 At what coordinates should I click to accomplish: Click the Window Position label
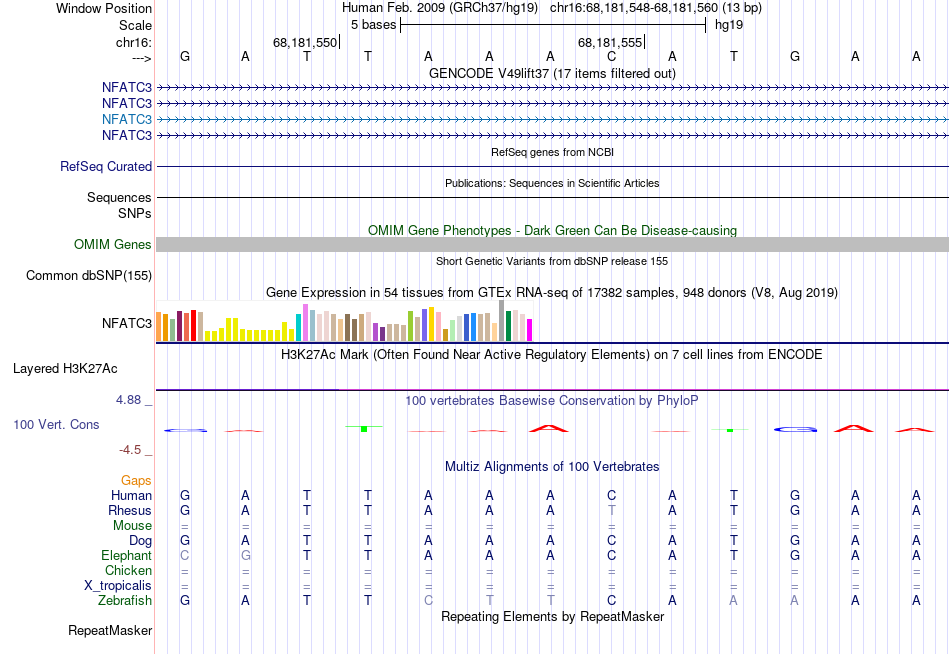point(104,8)
